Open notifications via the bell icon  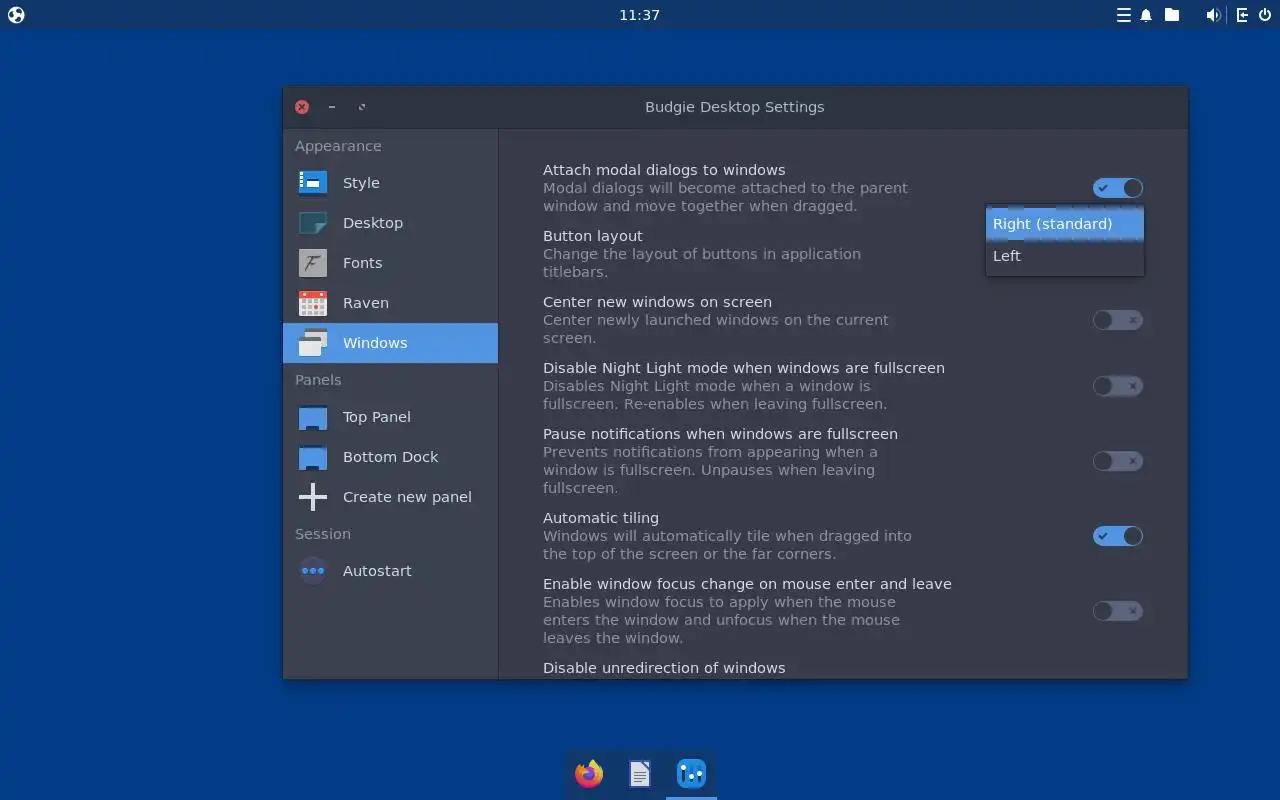[1146, 15]
